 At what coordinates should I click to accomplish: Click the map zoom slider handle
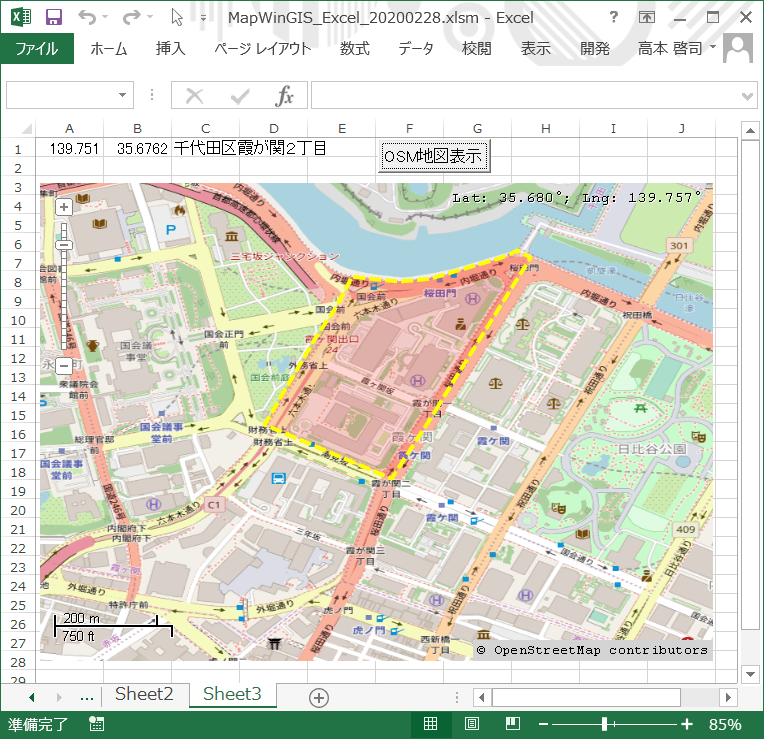coord(64,245)
